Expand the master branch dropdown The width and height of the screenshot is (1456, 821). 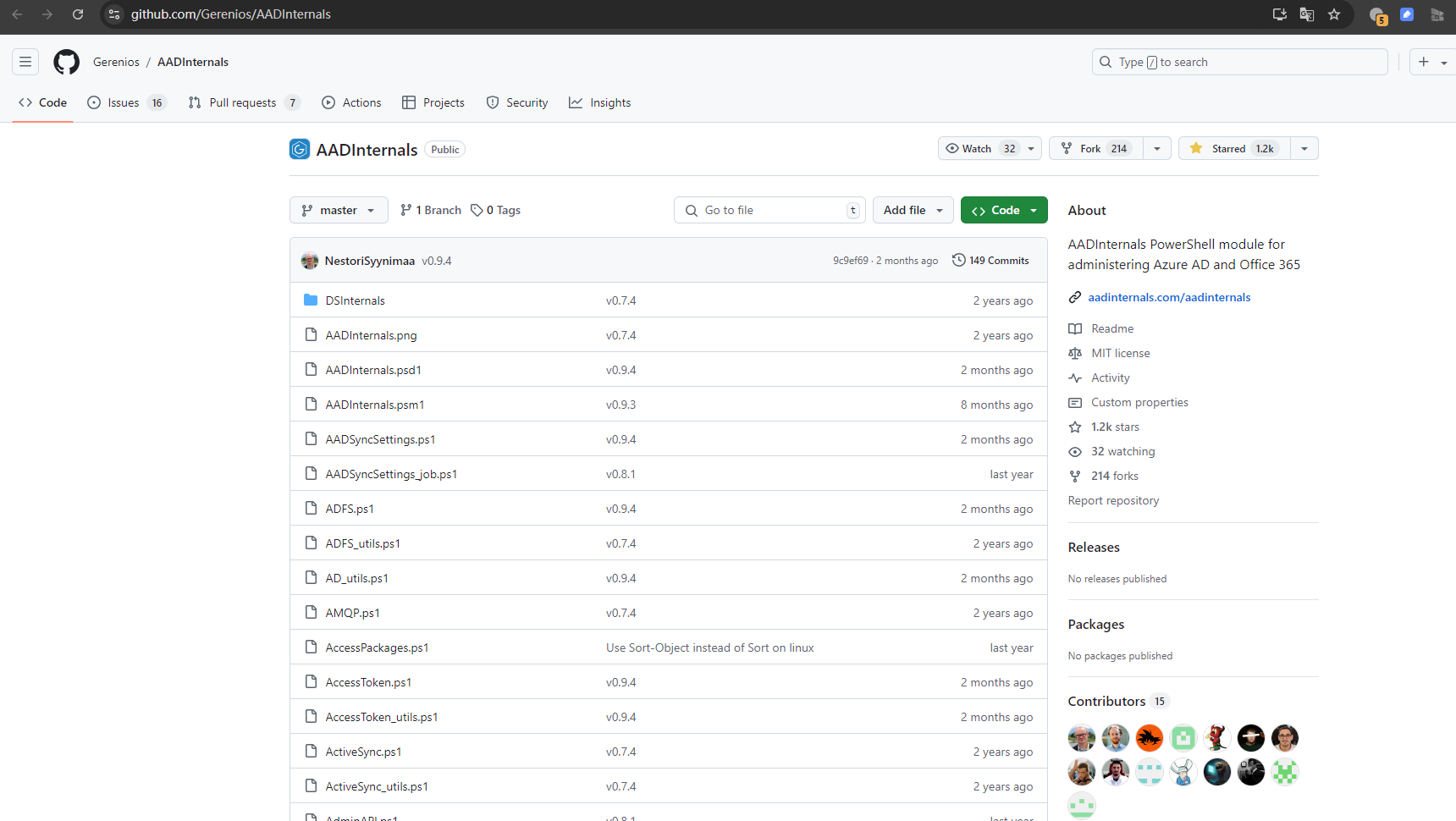[x=339, y=210]
